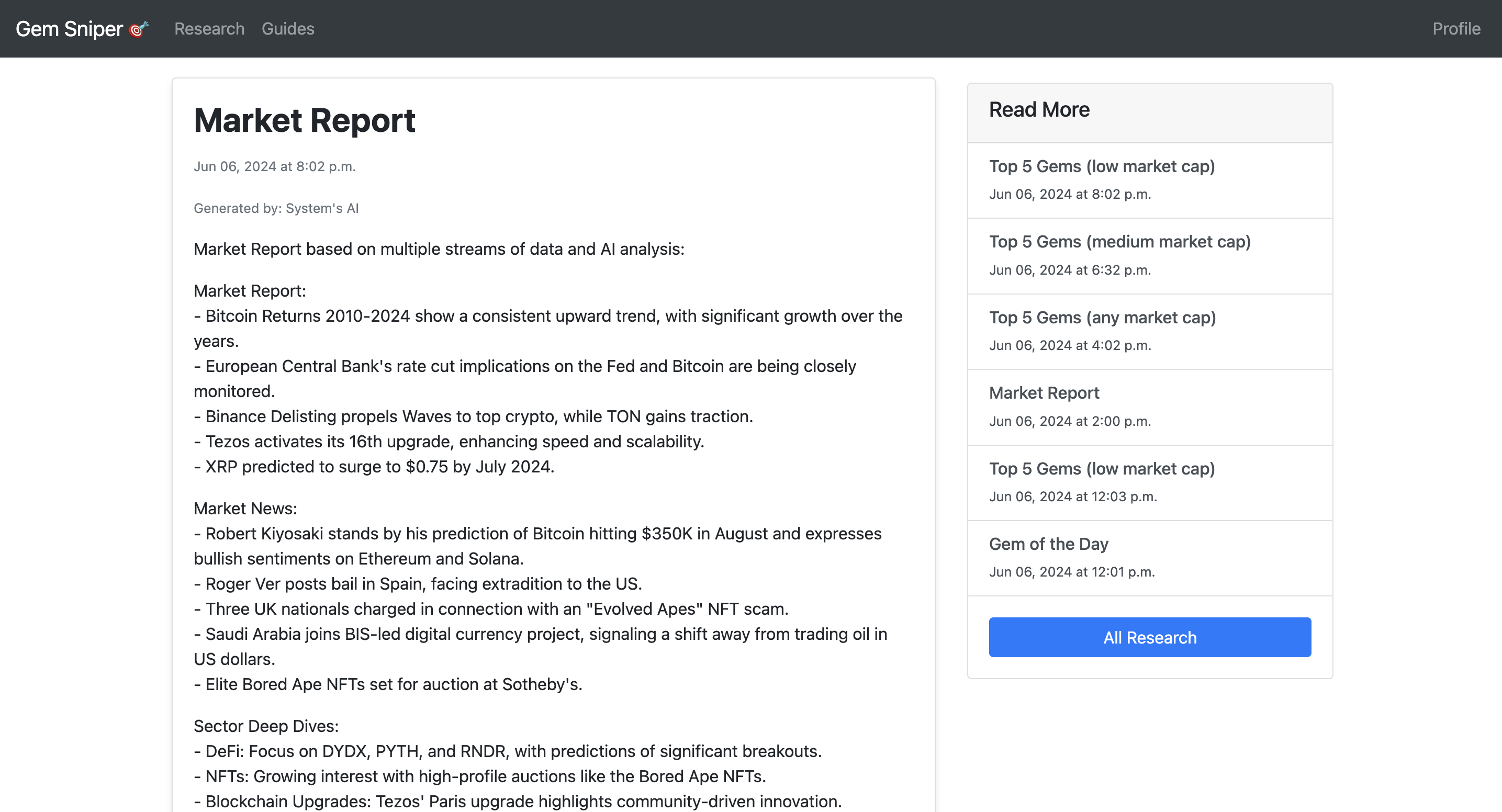The image size is (1502, 812).
Task: Open the Gem of the Day entry
Action: (x=1048, y=544)
